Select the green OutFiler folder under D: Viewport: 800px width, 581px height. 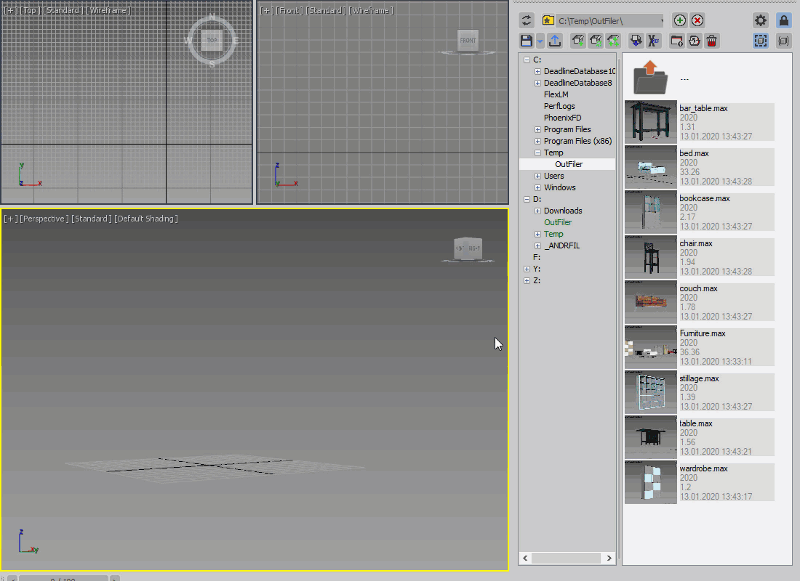click(x=558, y=222)
